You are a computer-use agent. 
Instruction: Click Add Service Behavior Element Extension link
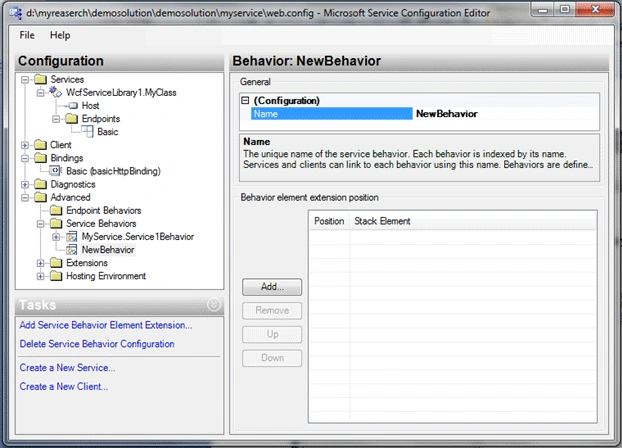106,325
